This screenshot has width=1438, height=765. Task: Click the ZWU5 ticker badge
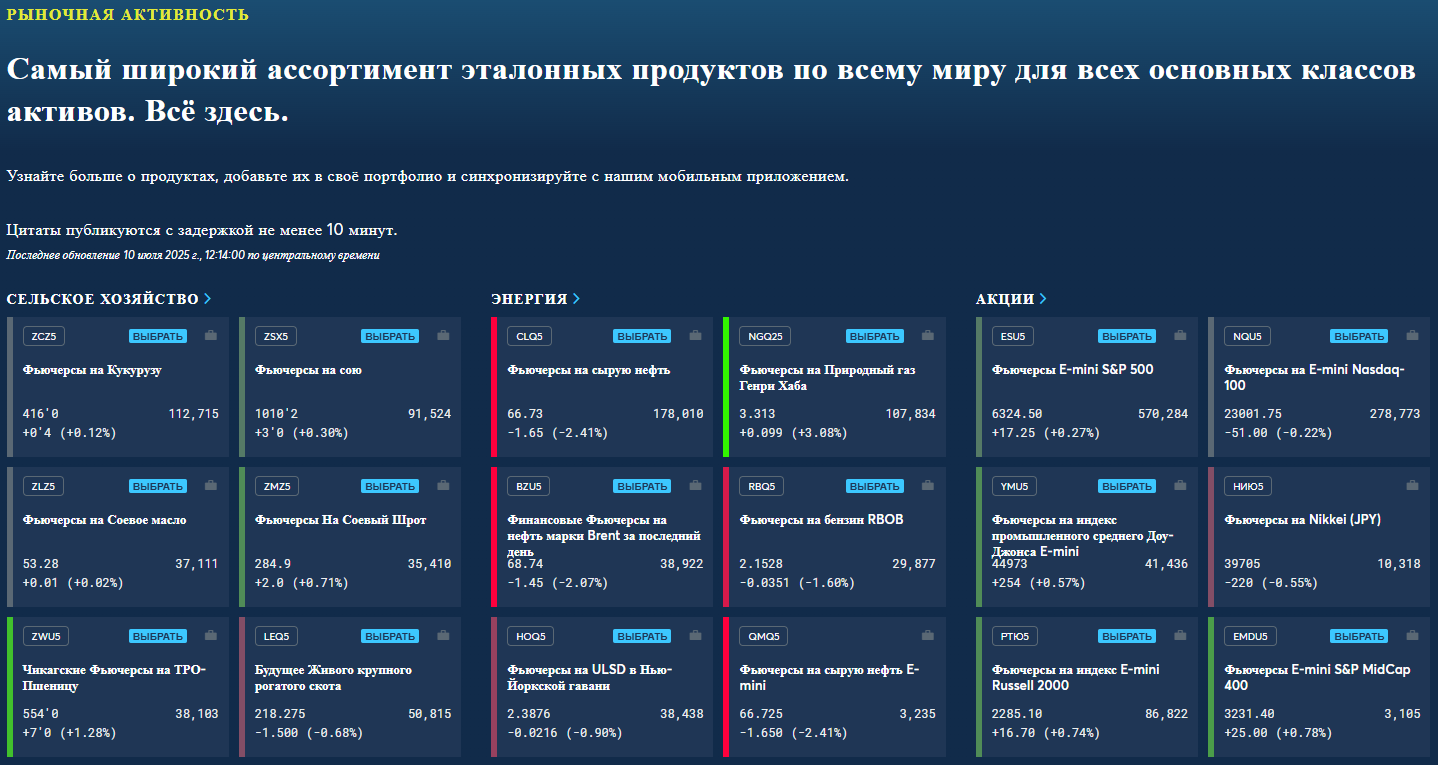pyautogui.click(x=45, y=636)
